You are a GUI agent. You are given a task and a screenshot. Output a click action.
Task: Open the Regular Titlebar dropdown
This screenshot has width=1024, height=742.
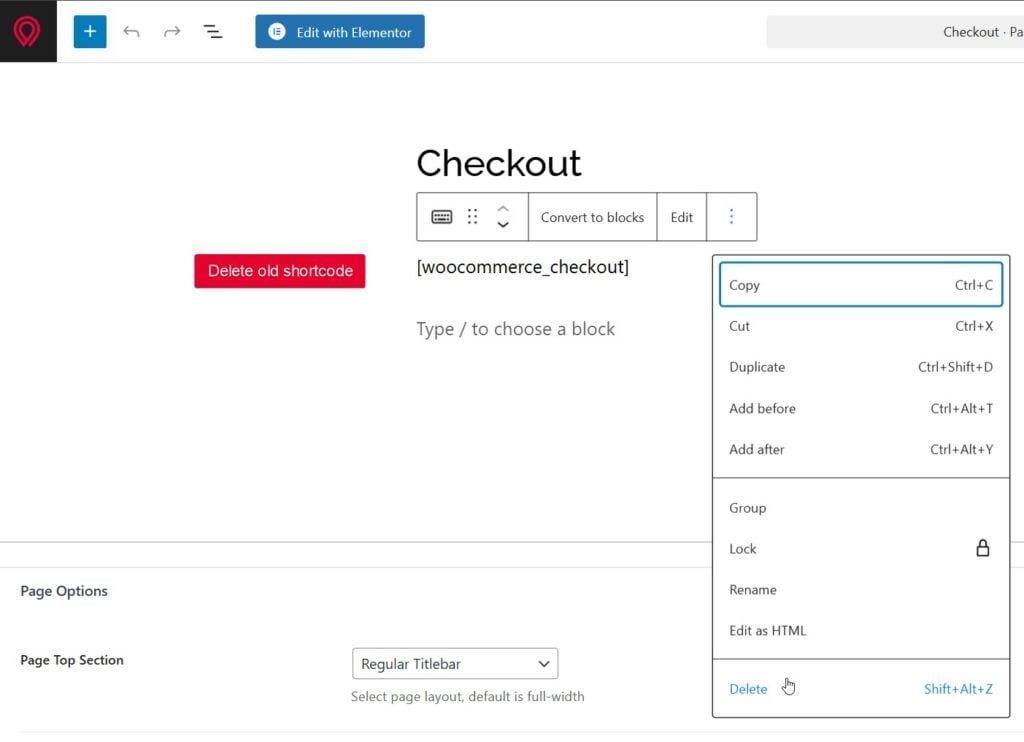coord(455,664)
